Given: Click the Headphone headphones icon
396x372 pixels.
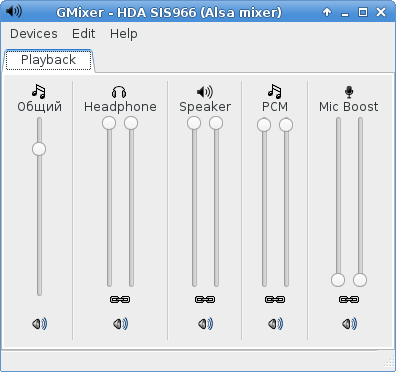Looking at the screenshot, I should 119,92.
